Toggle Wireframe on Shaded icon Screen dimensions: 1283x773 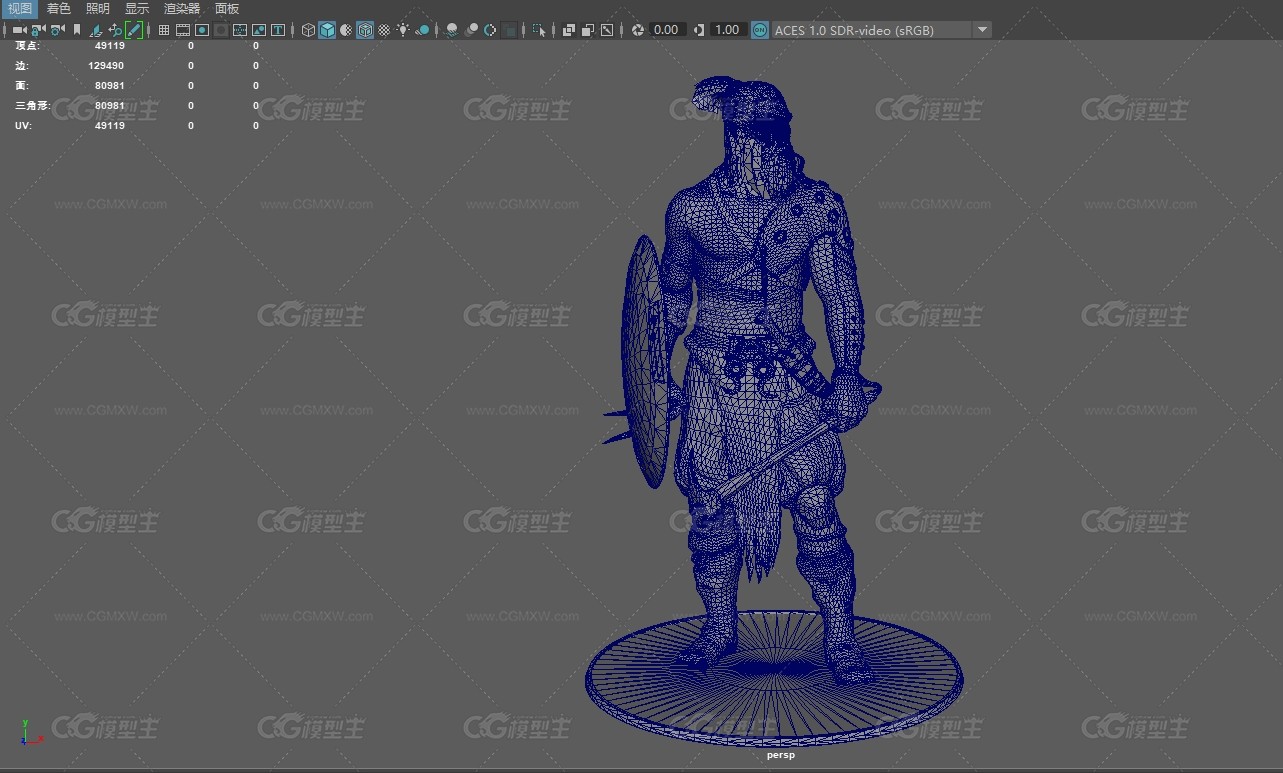pyautogui.click(x=365, y=30)
